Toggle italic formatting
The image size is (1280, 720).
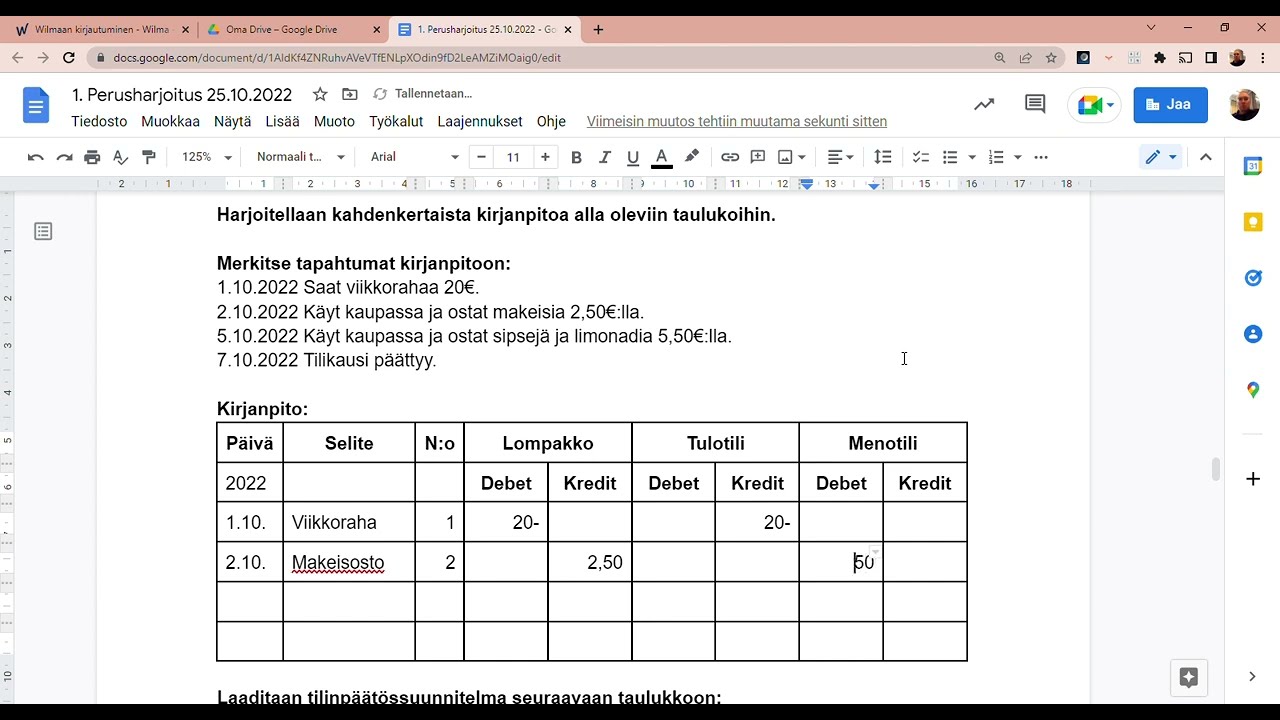[604, 157]
